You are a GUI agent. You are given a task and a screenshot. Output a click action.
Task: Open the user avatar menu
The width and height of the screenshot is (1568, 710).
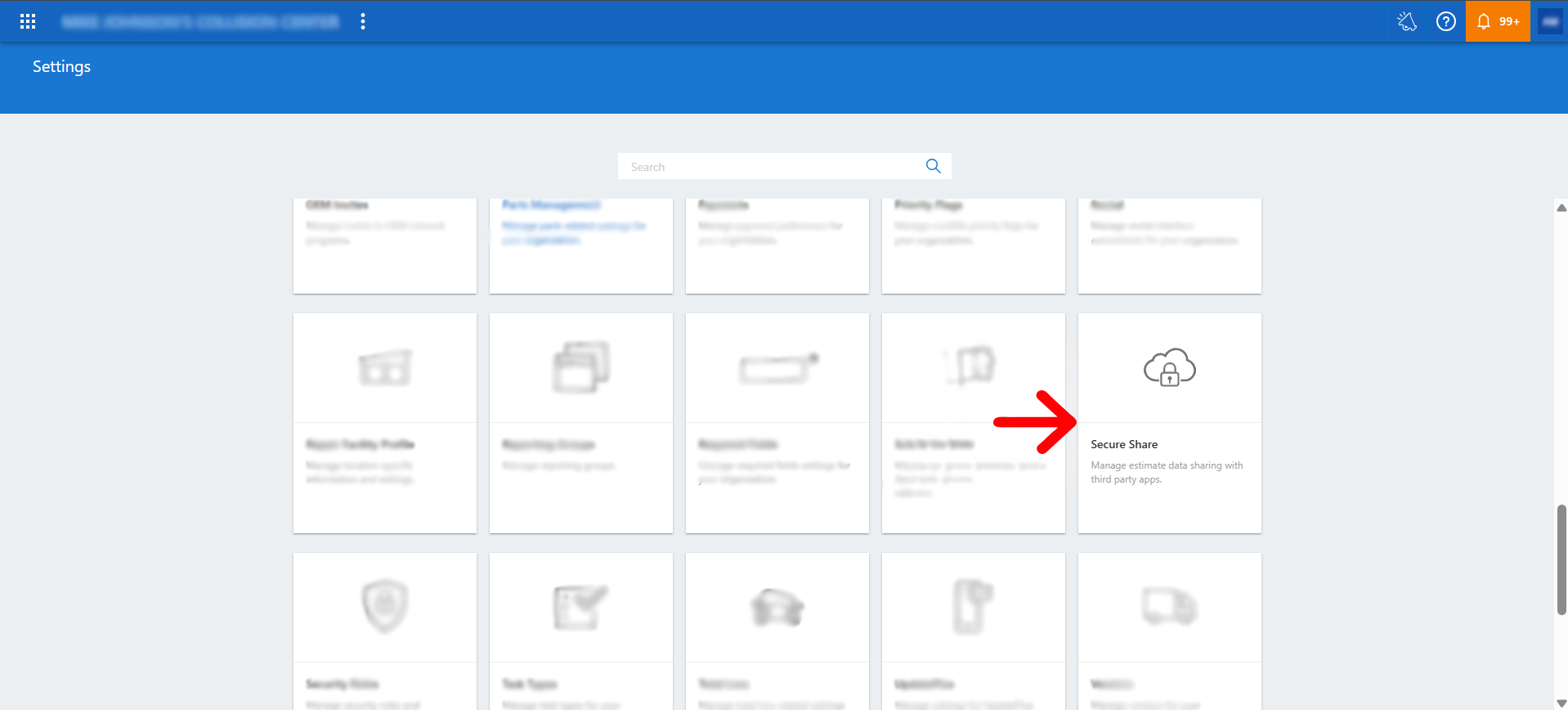1550,22
